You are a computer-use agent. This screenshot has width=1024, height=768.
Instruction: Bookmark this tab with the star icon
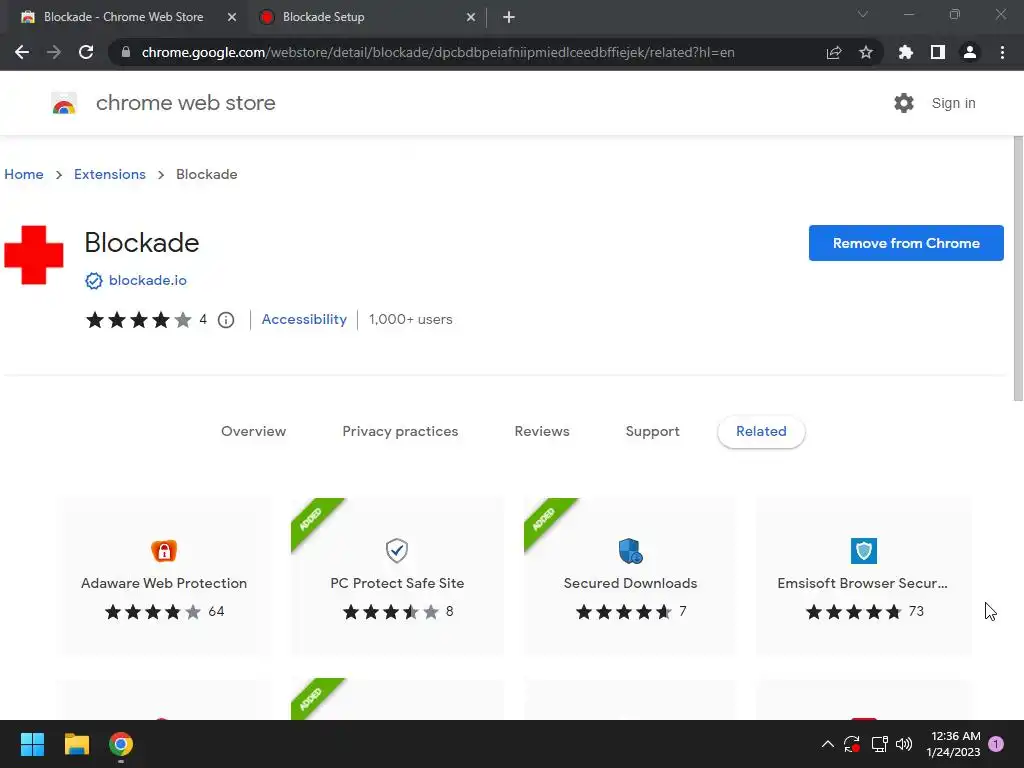pyautogui.click(x=865, y=52)
